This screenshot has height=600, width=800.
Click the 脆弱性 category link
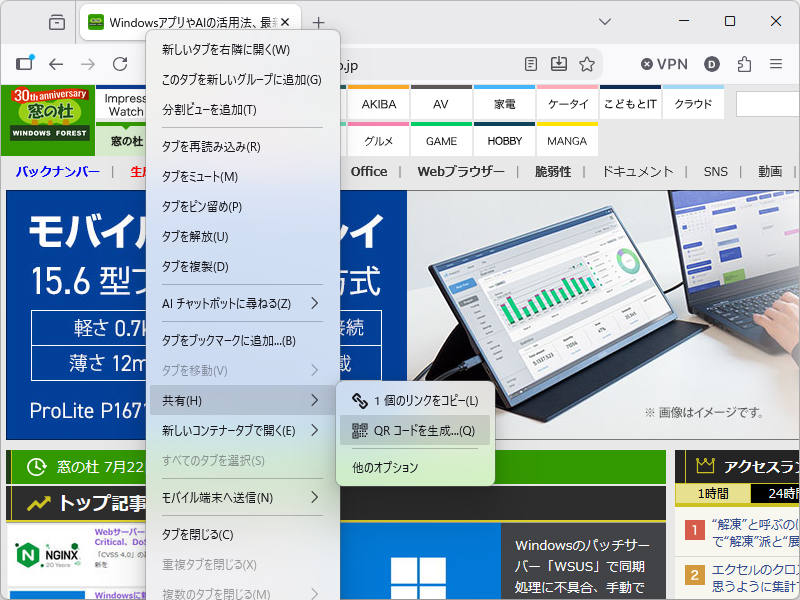point(553,171)
